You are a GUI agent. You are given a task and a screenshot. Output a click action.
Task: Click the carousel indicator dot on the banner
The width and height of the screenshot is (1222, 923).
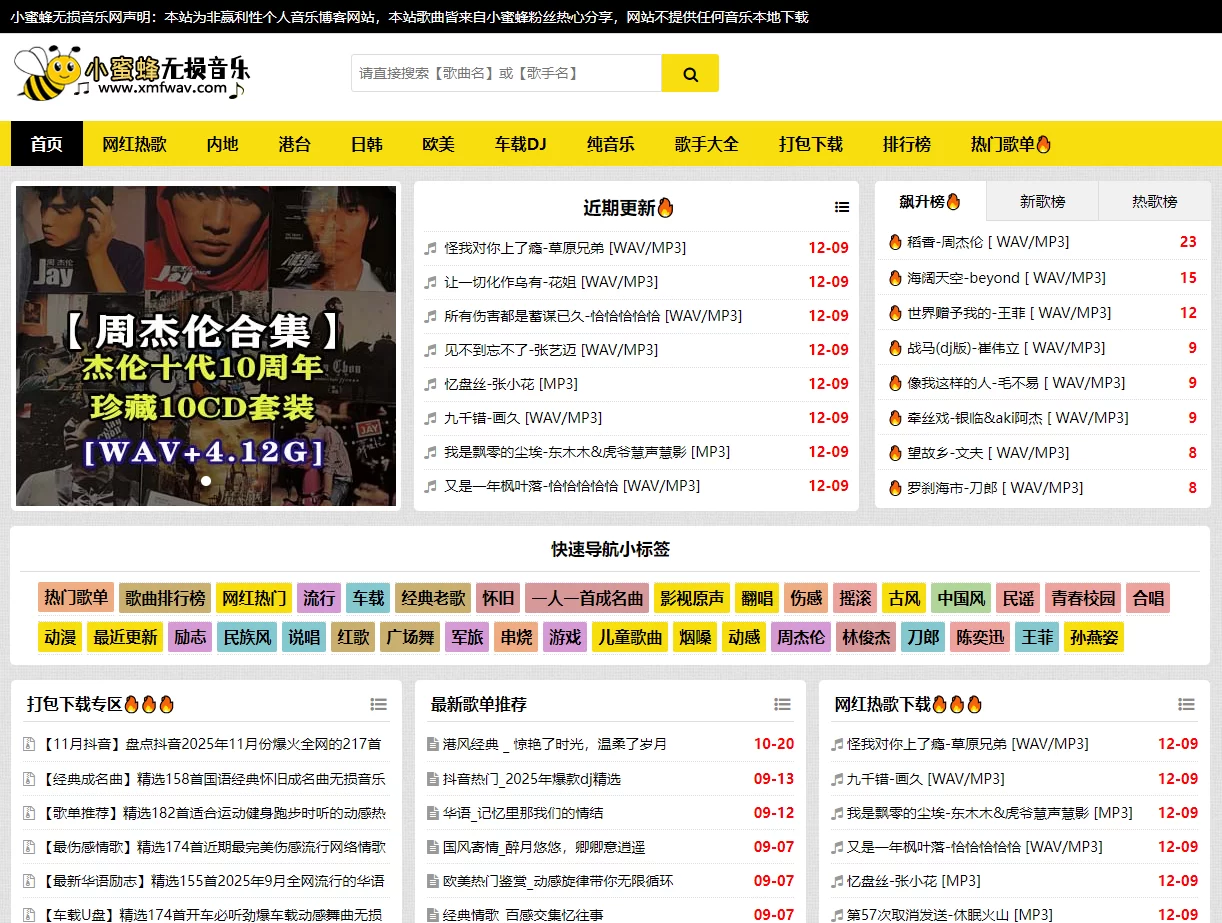click(x=206, y=481)
